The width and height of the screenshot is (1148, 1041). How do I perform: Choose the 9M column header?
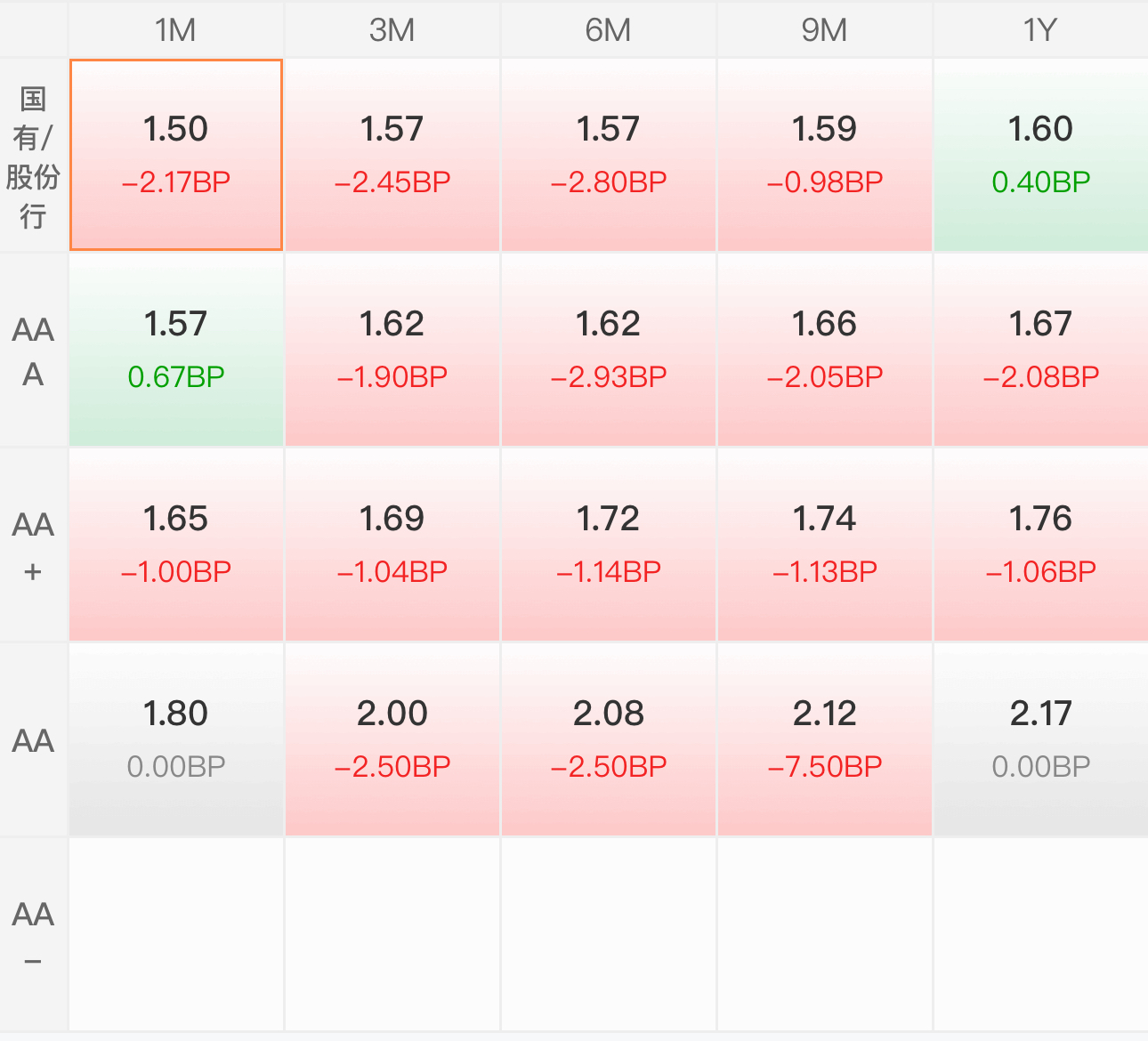click(825, 29)
